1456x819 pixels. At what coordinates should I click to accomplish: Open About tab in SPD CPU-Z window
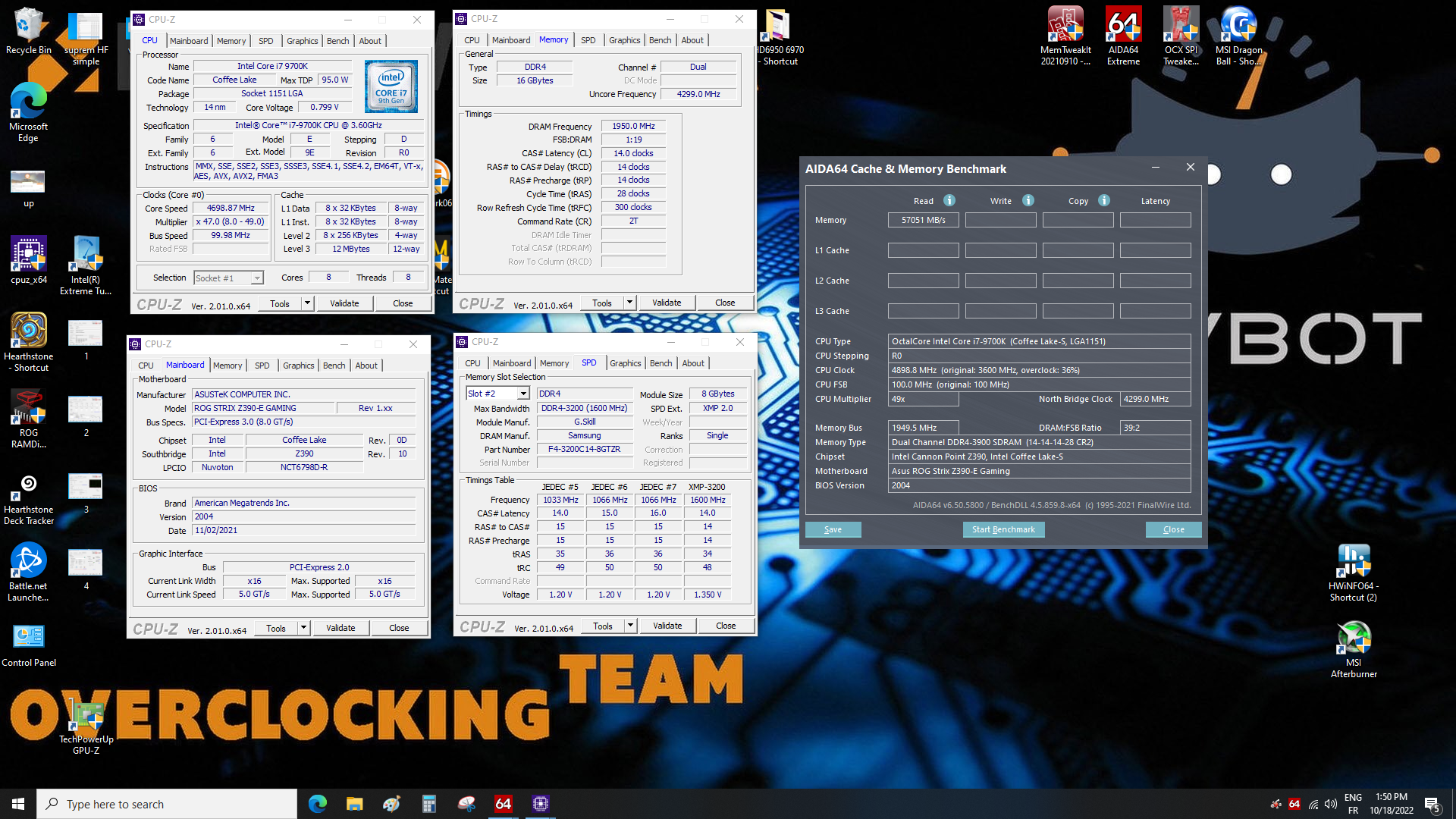(x=693, y=363)
